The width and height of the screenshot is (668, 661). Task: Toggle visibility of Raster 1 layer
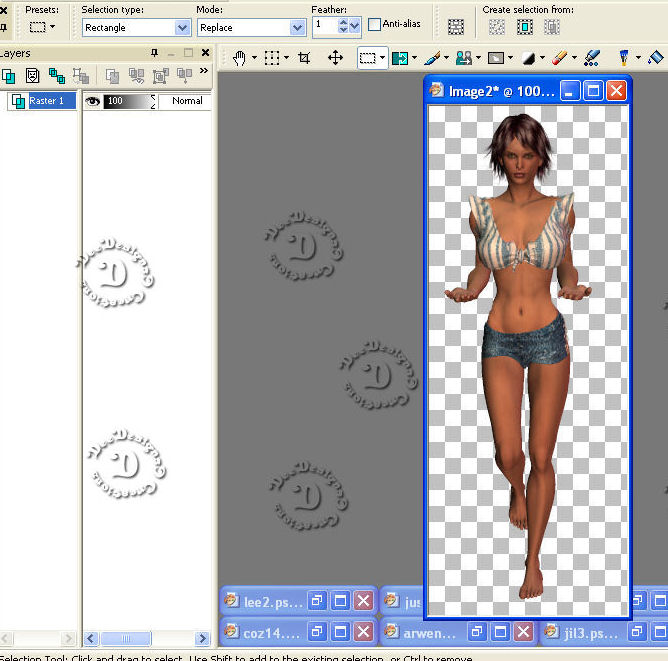pyautogui.click(x=92, y=101)
